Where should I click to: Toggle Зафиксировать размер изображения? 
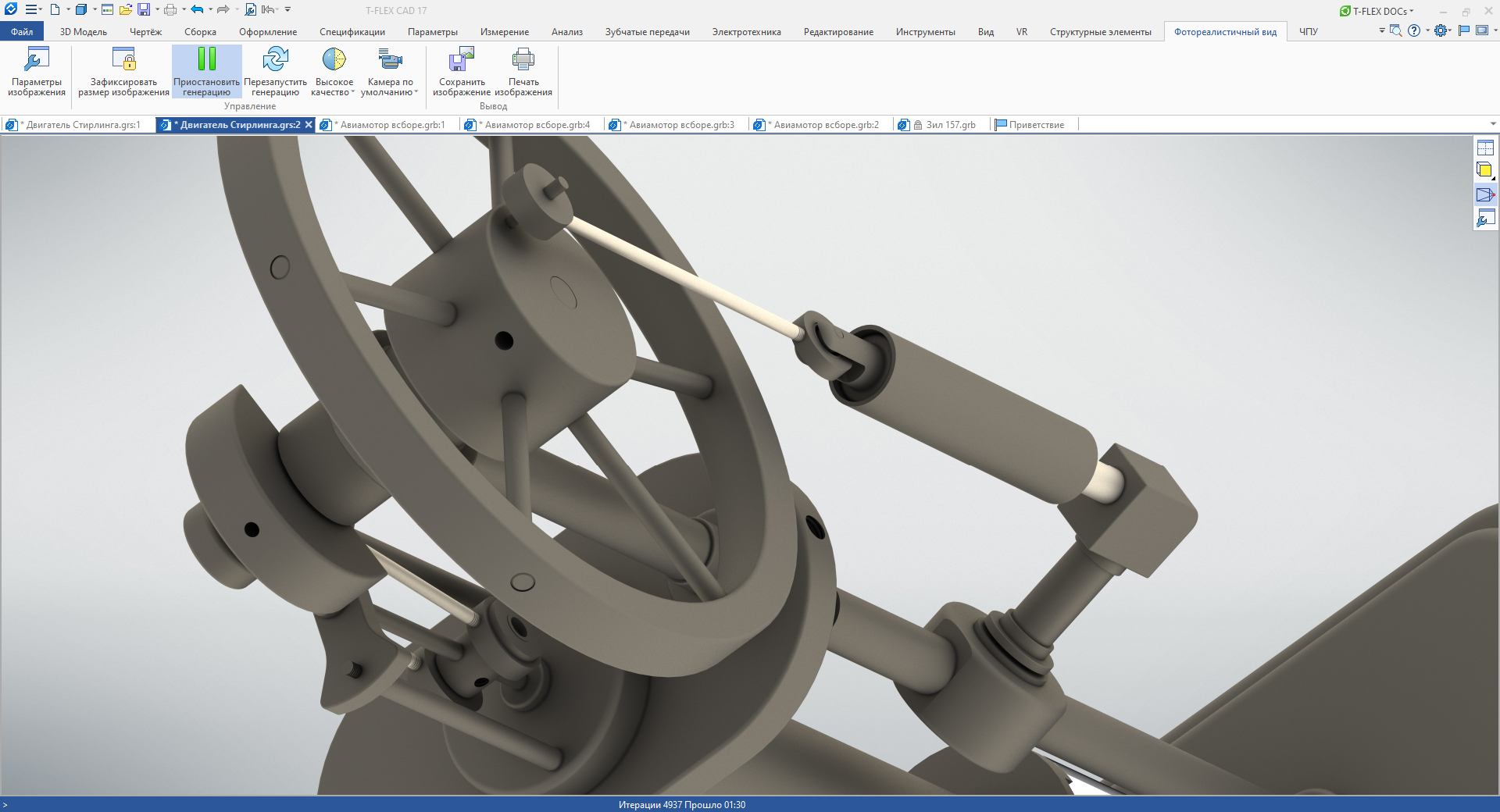123,72
